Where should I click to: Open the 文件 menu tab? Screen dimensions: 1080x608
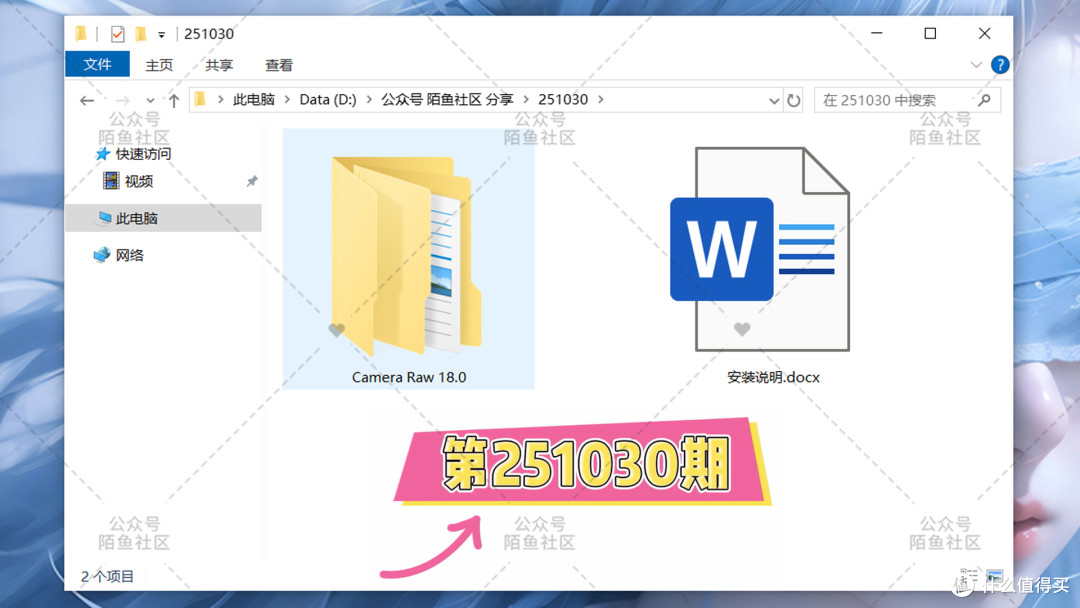[97, 64]
